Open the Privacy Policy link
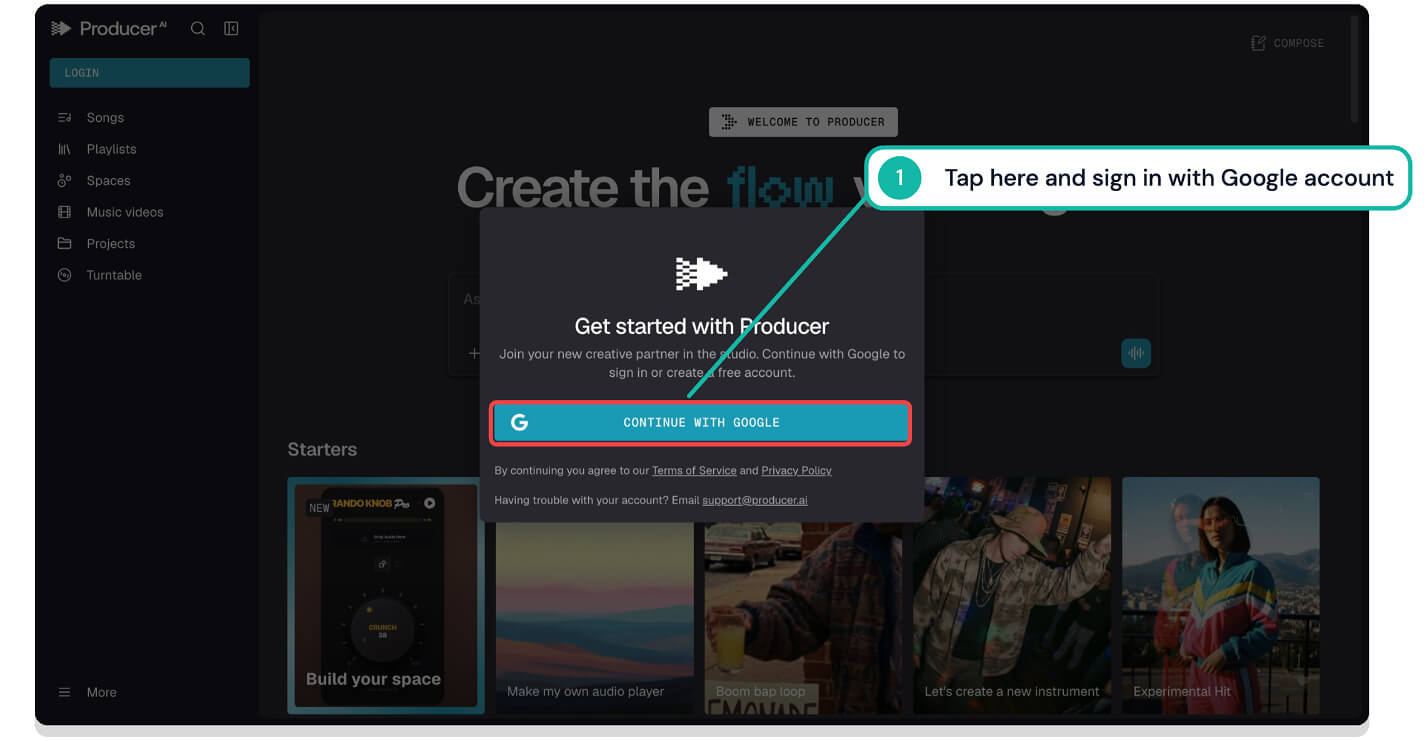The height and width of the screenshot is (741, 1427). (x=796, y=470)
